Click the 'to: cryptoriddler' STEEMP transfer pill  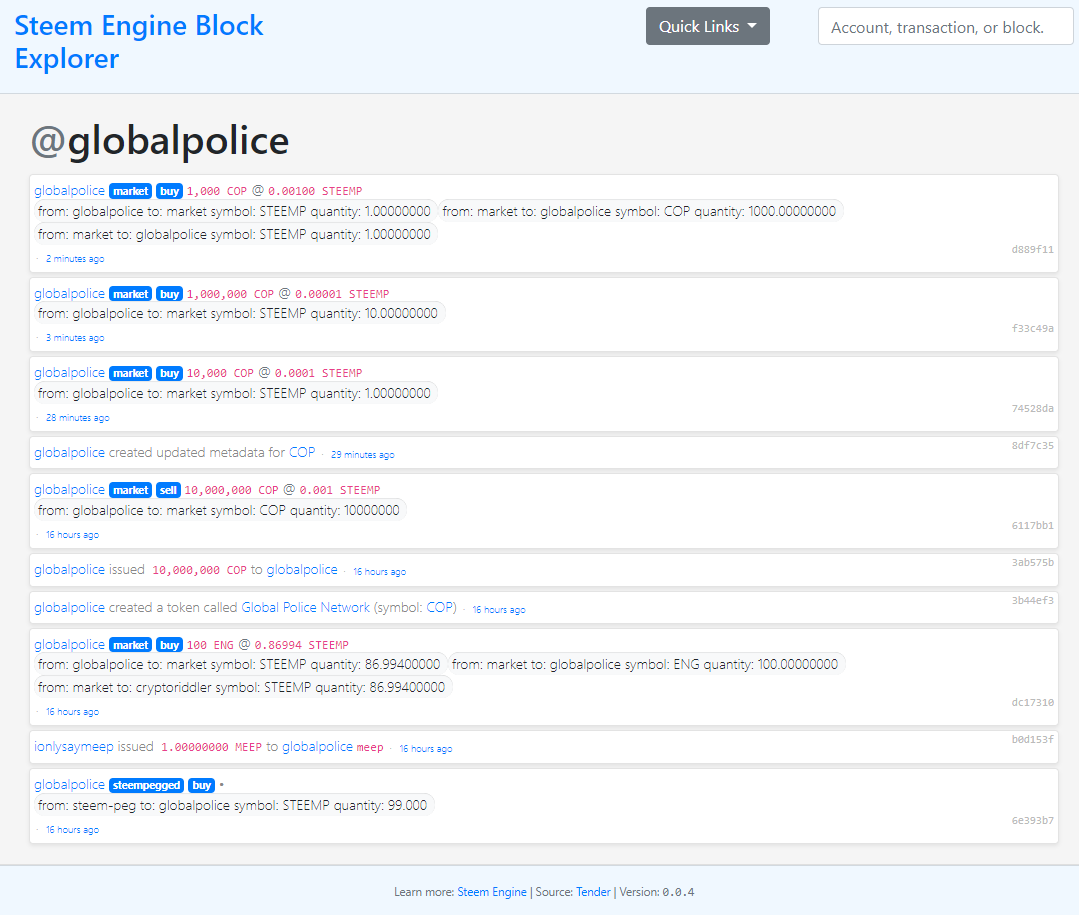click(242, 687)
